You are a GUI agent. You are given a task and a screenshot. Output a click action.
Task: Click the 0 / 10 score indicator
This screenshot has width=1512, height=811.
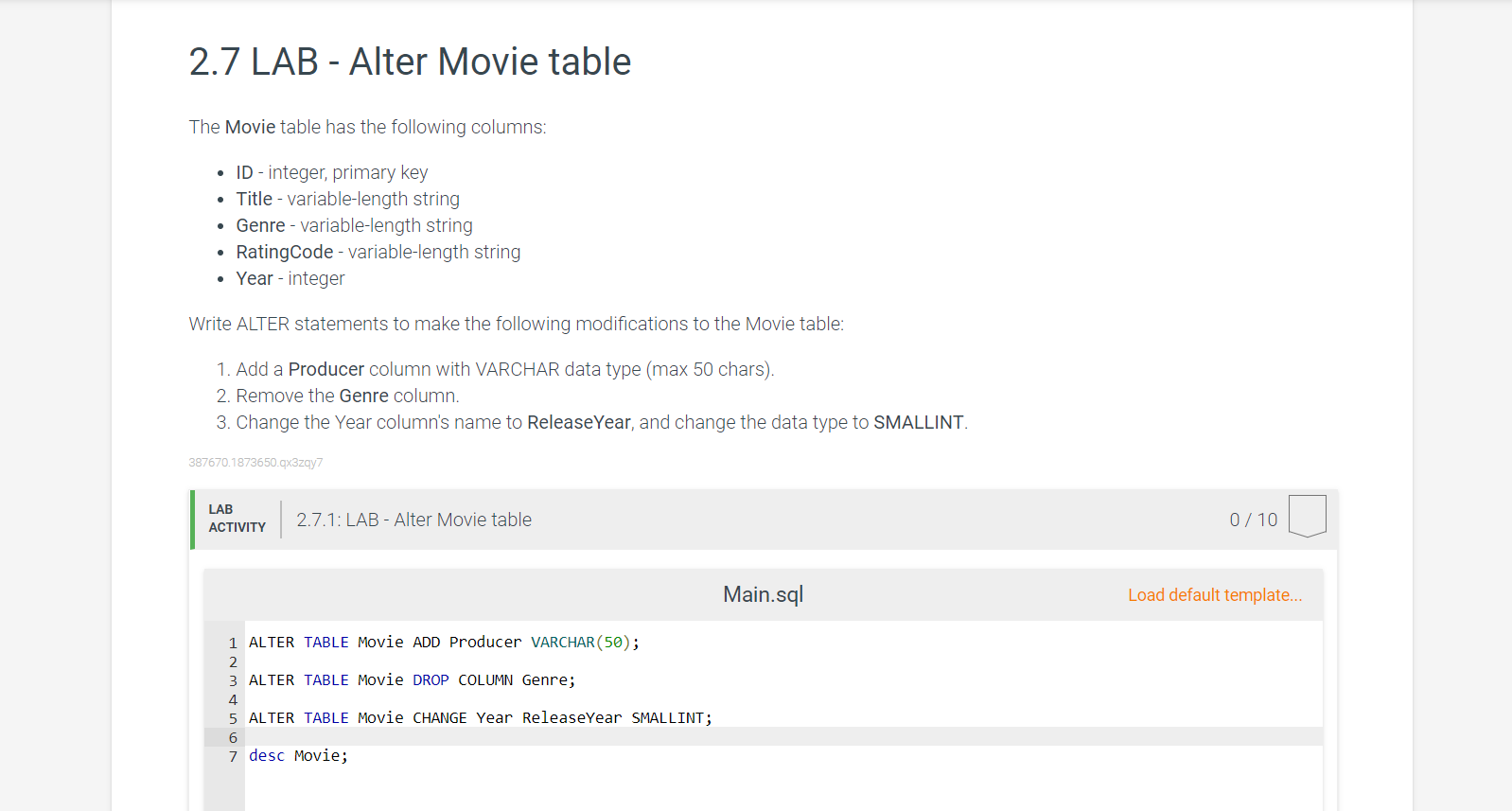pyautogui.click(x=1253, y=520)
